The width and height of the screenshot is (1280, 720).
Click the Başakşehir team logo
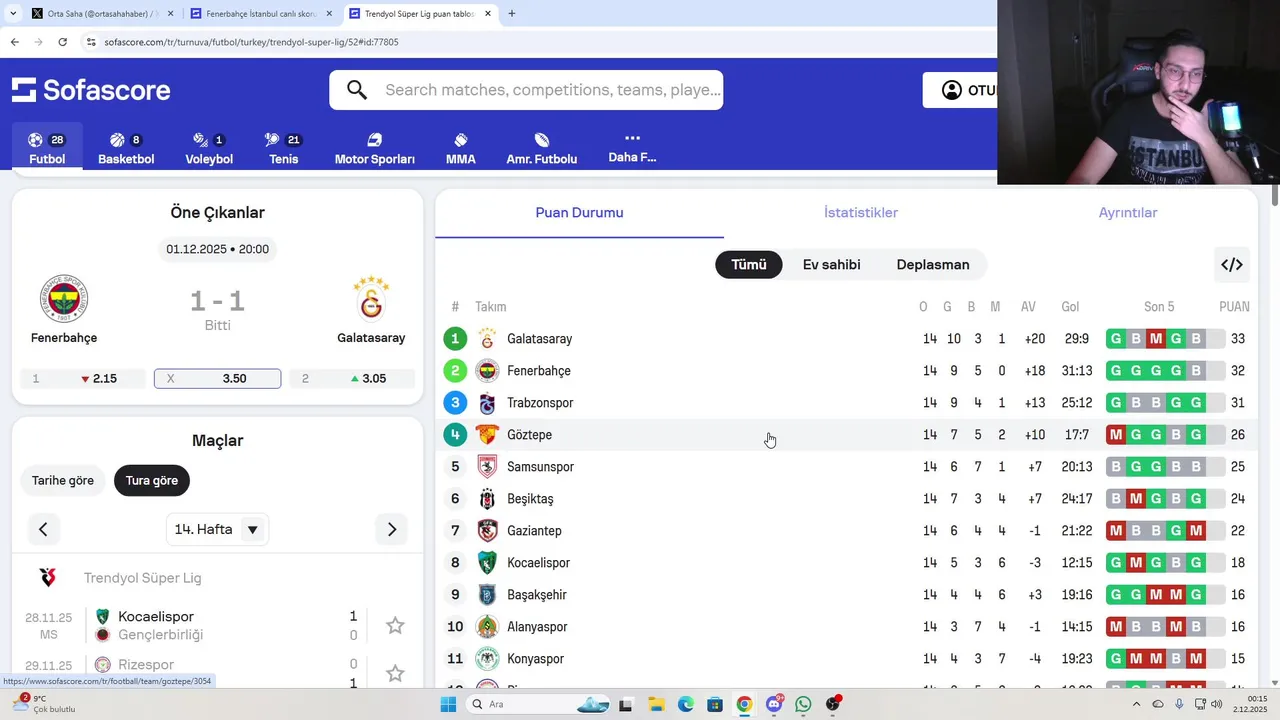pos(487,595)
